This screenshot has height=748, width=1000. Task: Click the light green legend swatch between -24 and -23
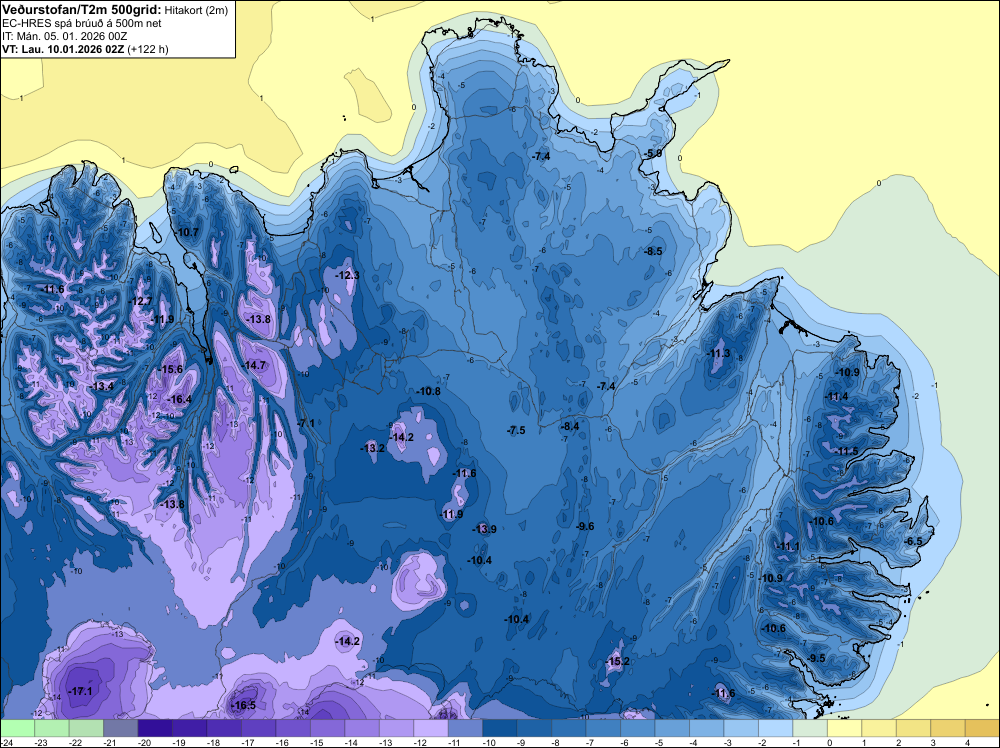(x=17, y=728)
